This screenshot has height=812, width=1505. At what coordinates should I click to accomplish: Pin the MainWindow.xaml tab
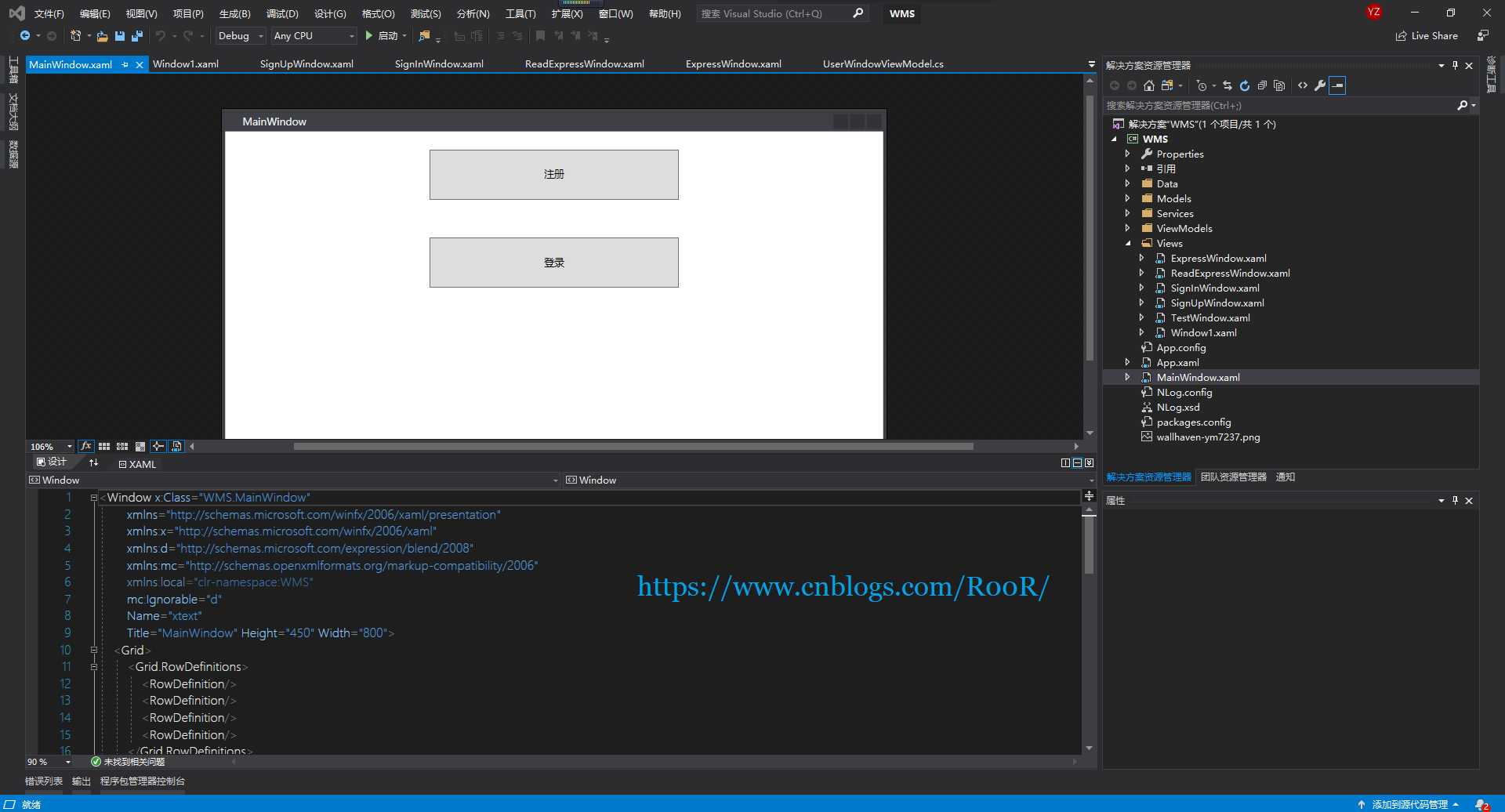click(x=125, y=64)
